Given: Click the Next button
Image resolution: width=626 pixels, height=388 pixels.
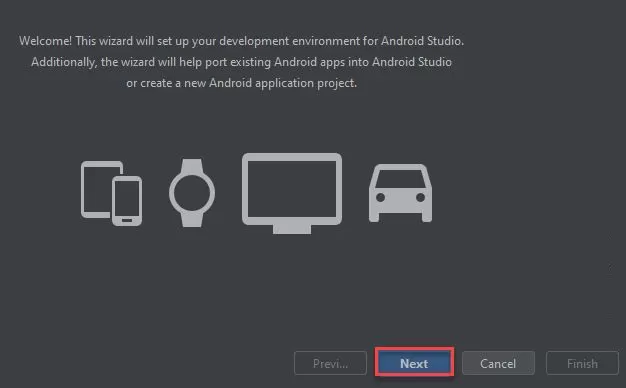Looking at the screenshot, I should (x=414, y=363).
